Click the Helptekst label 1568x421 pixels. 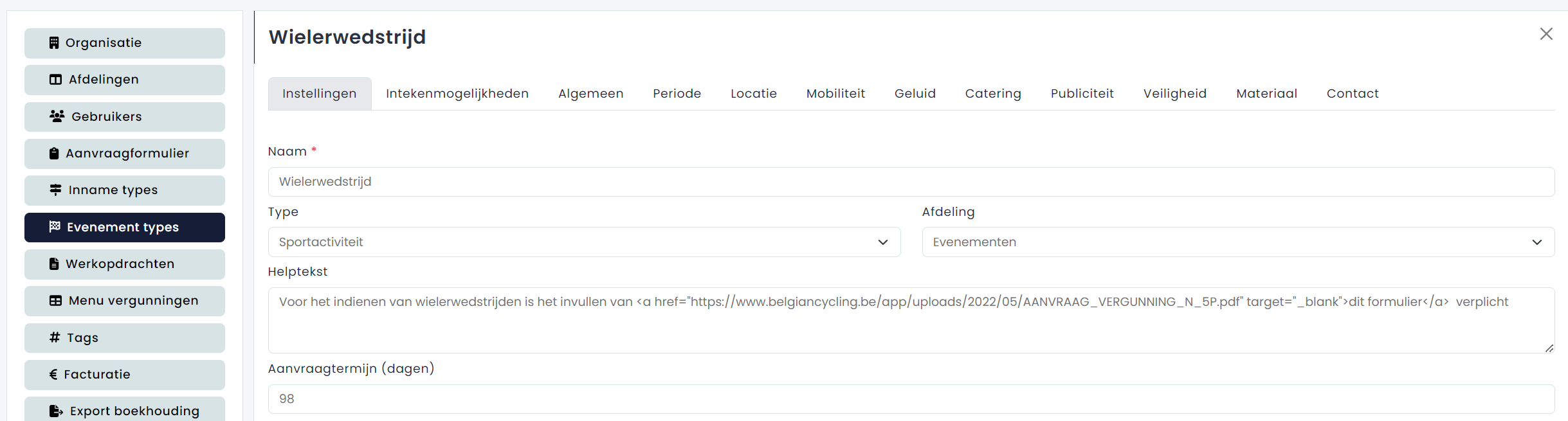click(x=298, y=272)
